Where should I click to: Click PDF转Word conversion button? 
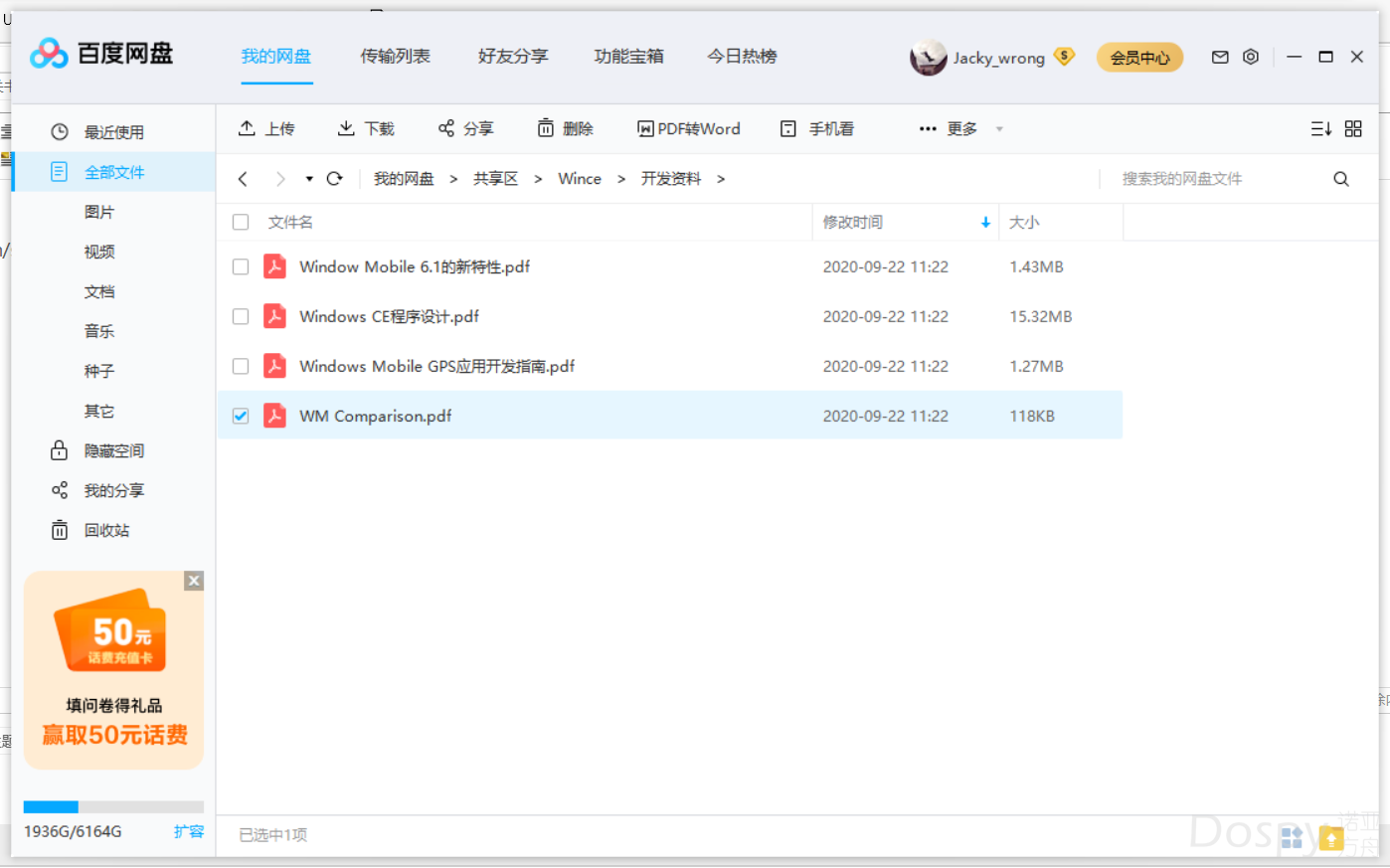coord(688,128)
